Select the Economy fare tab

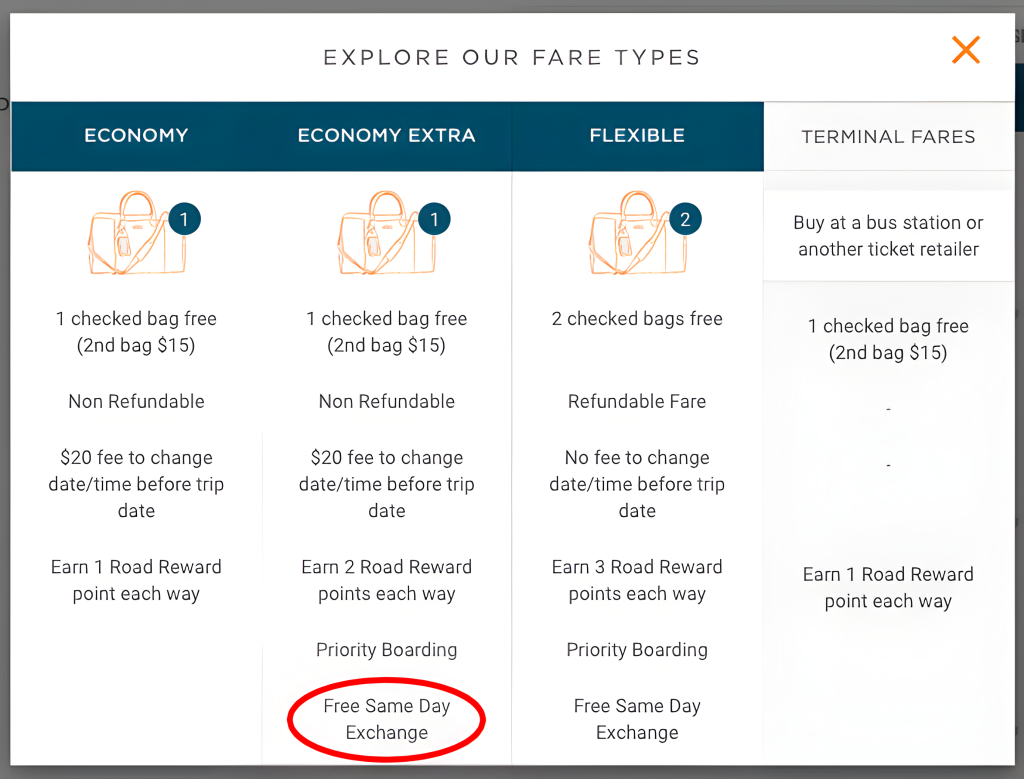point(136,136)
